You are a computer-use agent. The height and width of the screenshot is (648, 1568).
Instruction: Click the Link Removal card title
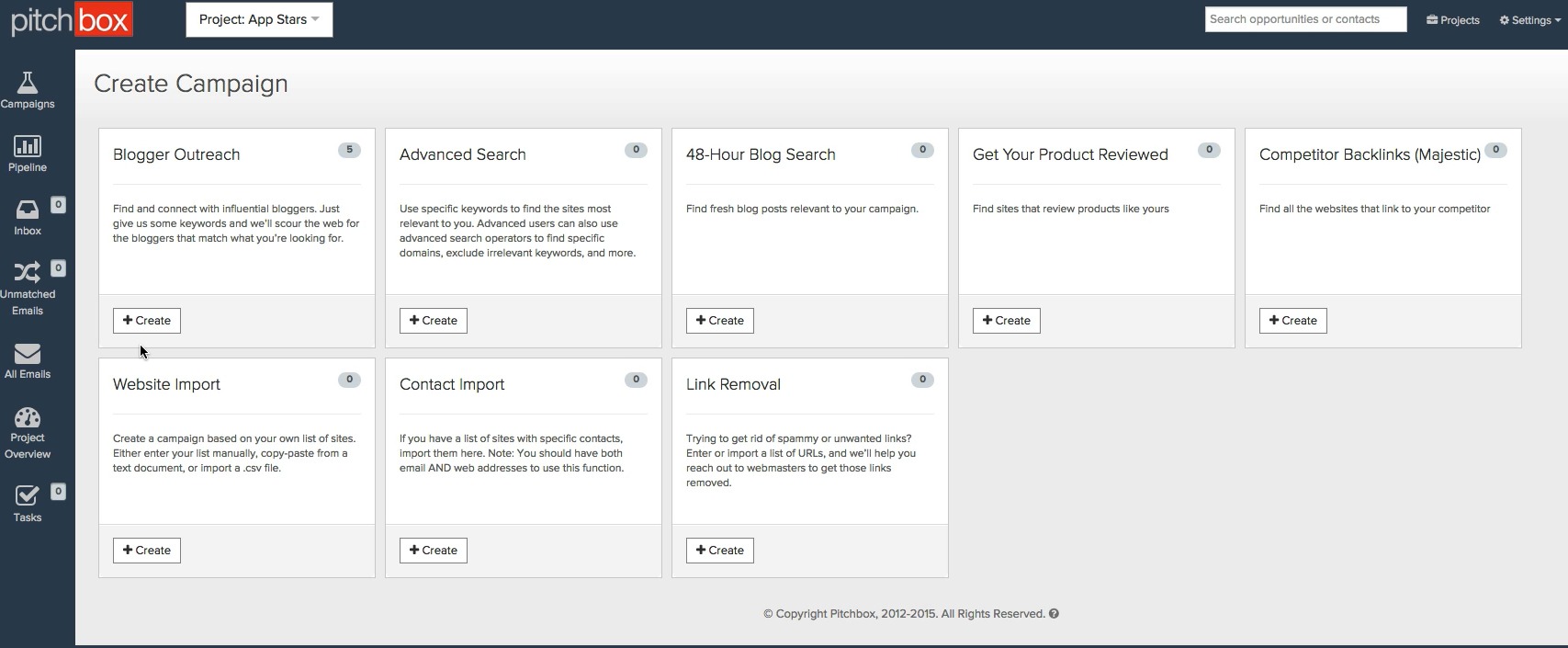(x=733, y=384)
